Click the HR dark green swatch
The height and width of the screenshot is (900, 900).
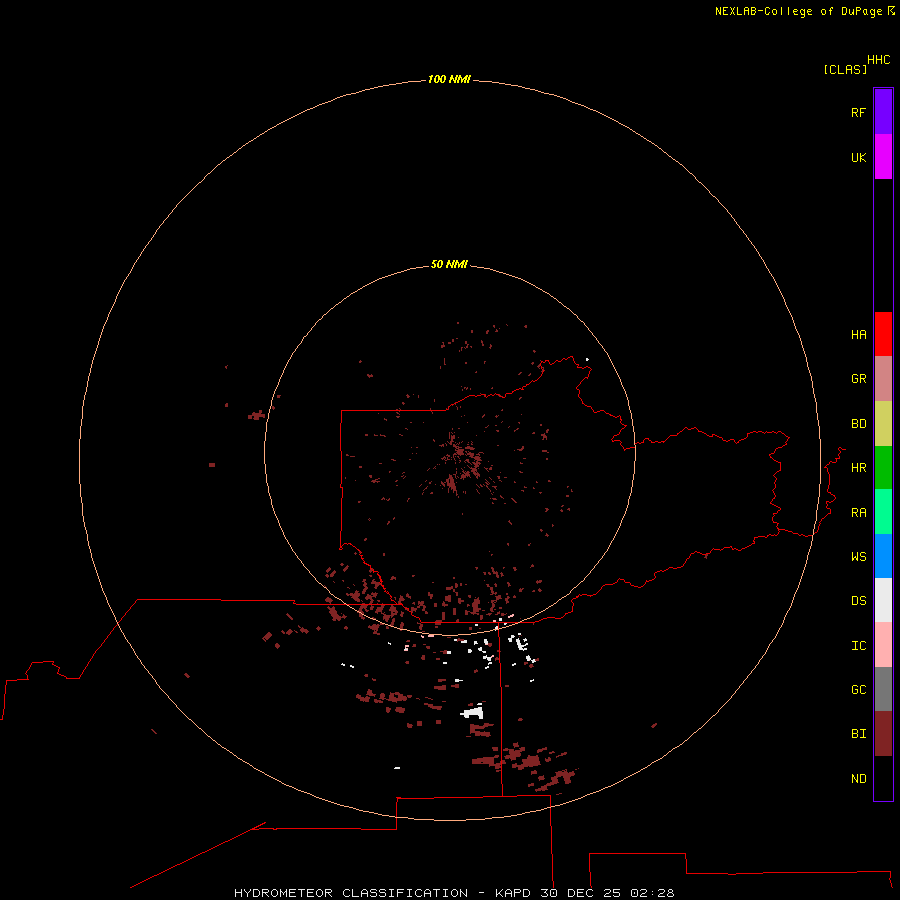[x=883, y=468]
